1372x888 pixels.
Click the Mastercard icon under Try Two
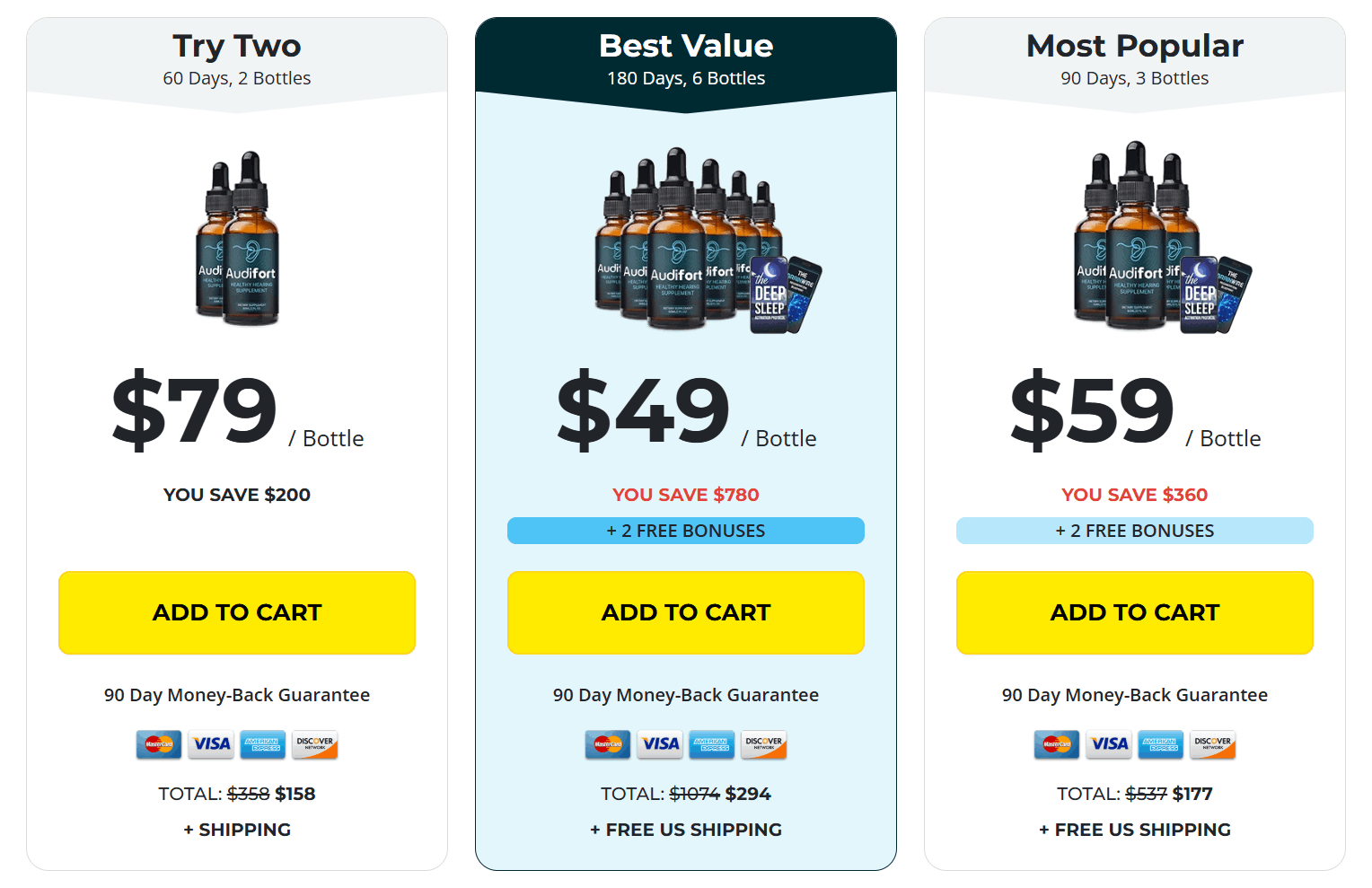click(158, 744)
